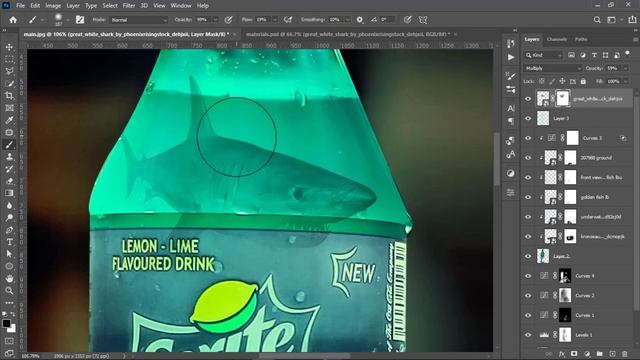This screenshot has height=360, width=640.
Task: Select the great_white shark layer mask thumbnail
Action: [563, 98]
